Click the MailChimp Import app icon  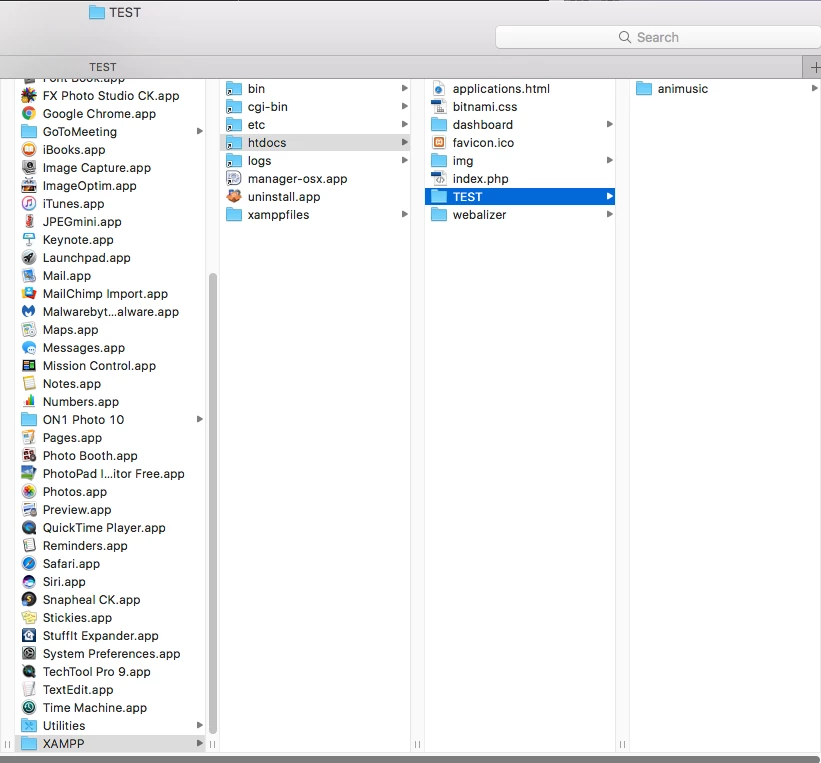[x=29, y=294]
